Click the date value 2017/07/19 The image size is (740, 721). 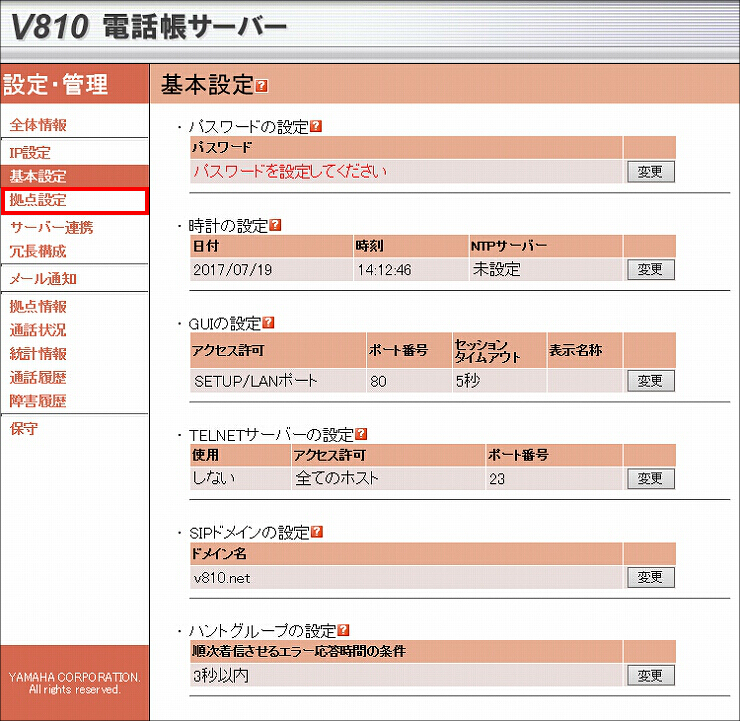(233, 270)
